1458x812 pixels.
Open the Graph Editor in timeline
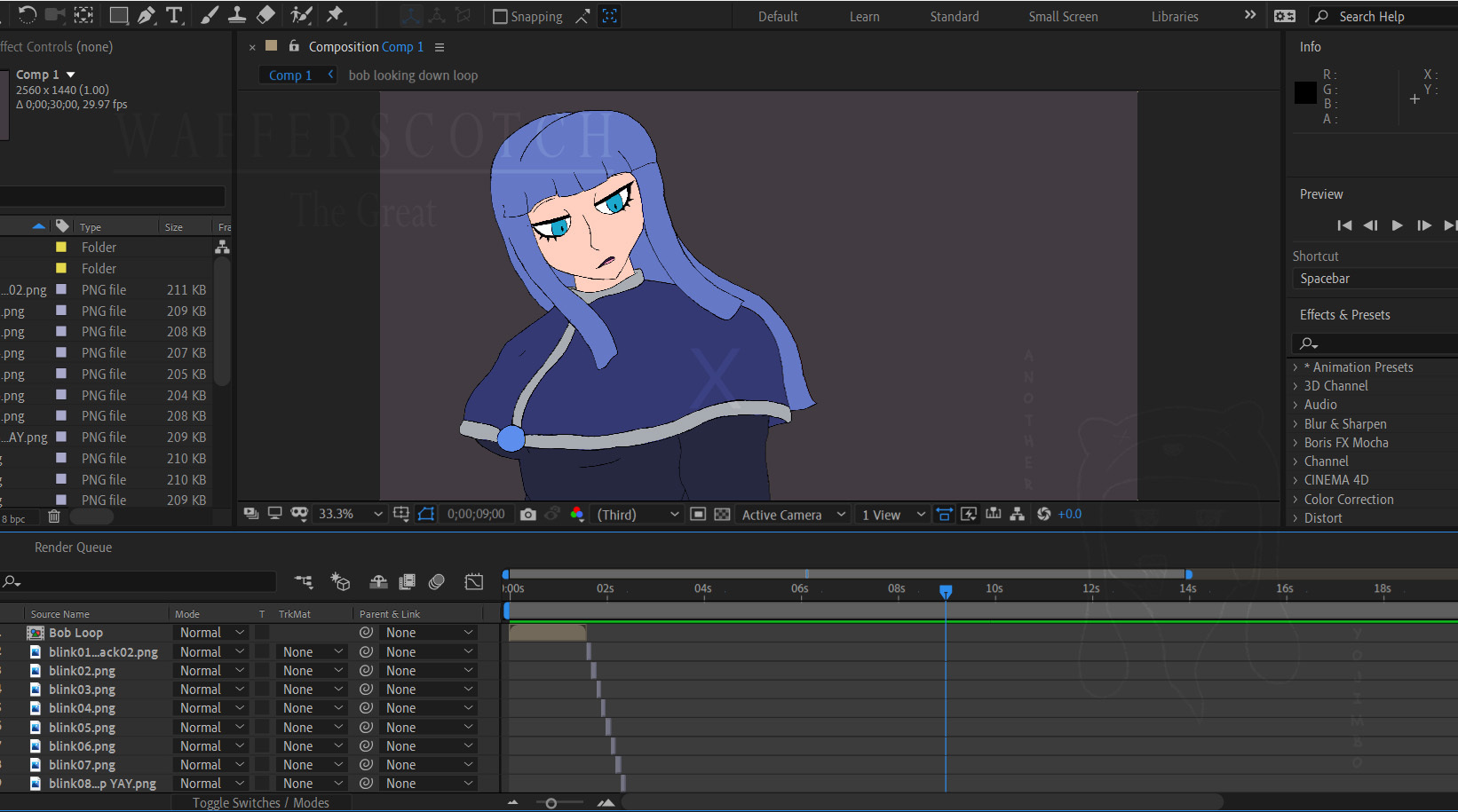(474, 582)
